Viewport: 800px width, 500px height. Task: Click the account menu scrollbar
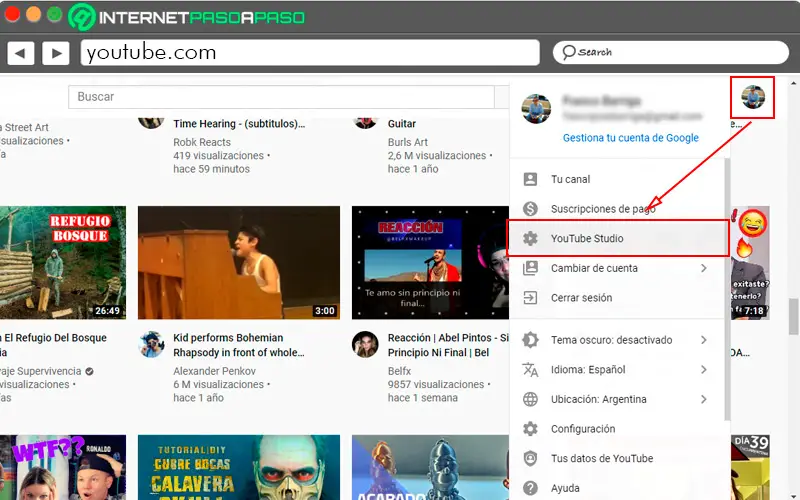coord(727,289)
